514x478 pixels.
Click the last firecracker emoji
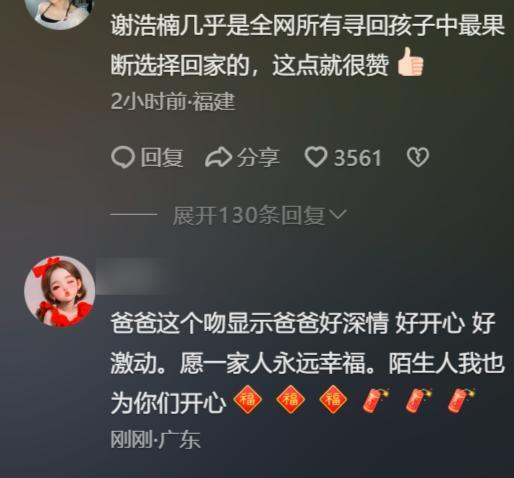coord(461,400)
